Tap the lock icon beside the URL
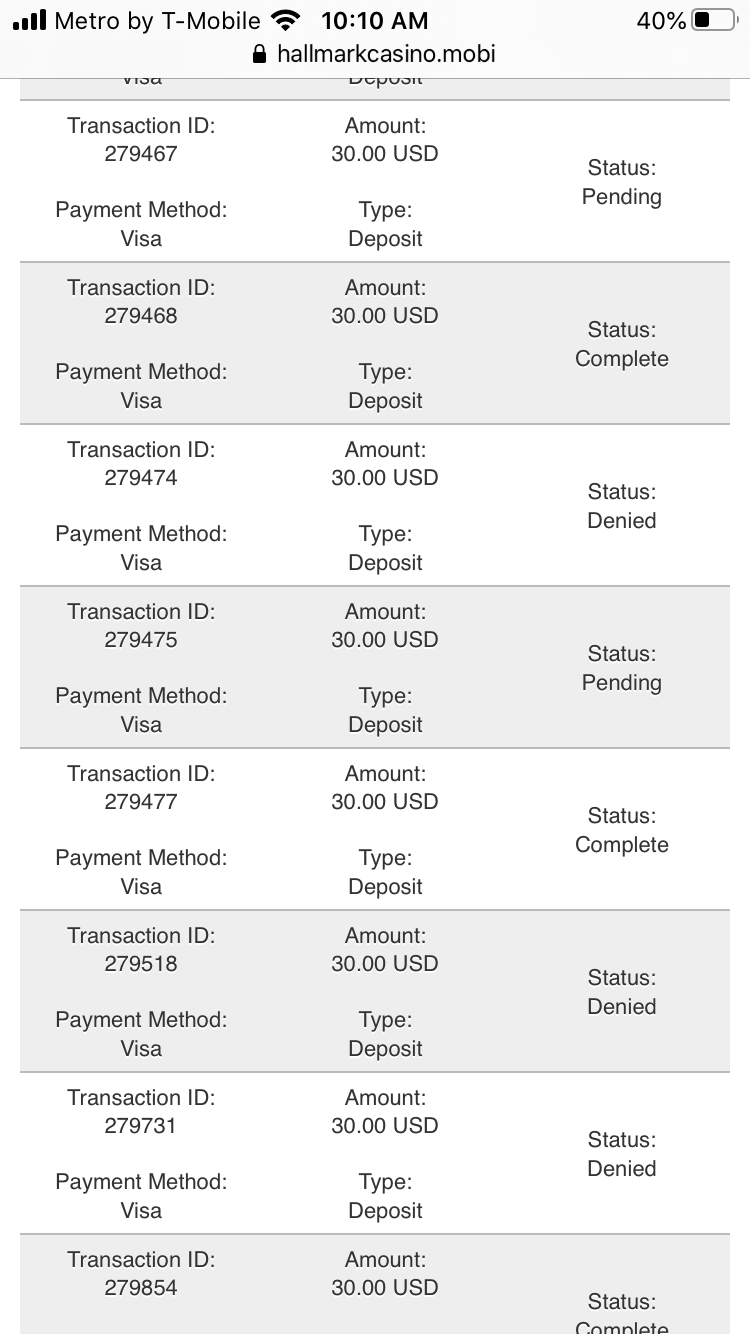This screenshot has height=1334, width=750. click(x=261, y=54)
